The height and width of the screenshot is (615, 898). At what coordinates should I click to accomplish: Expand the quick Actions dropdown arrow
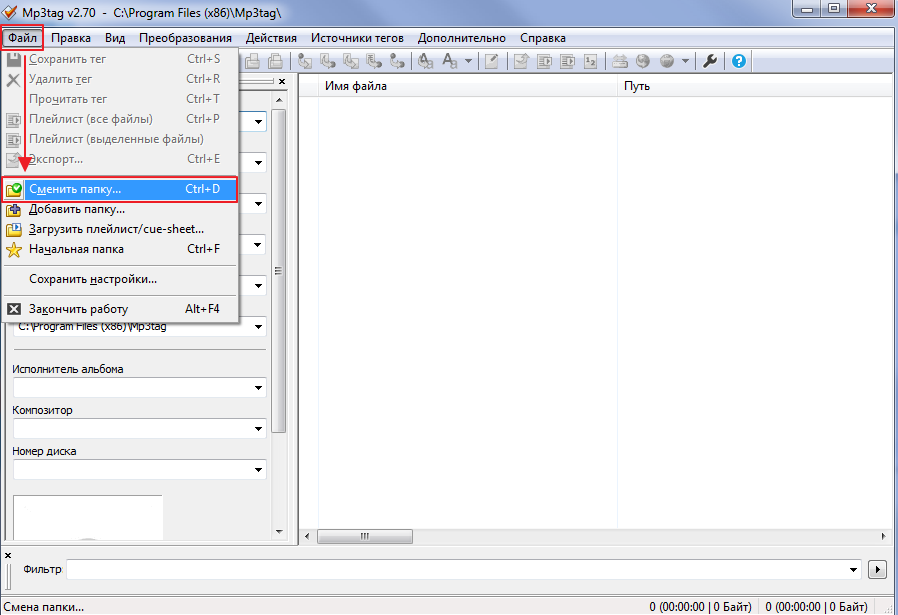(x=468, y=61)
